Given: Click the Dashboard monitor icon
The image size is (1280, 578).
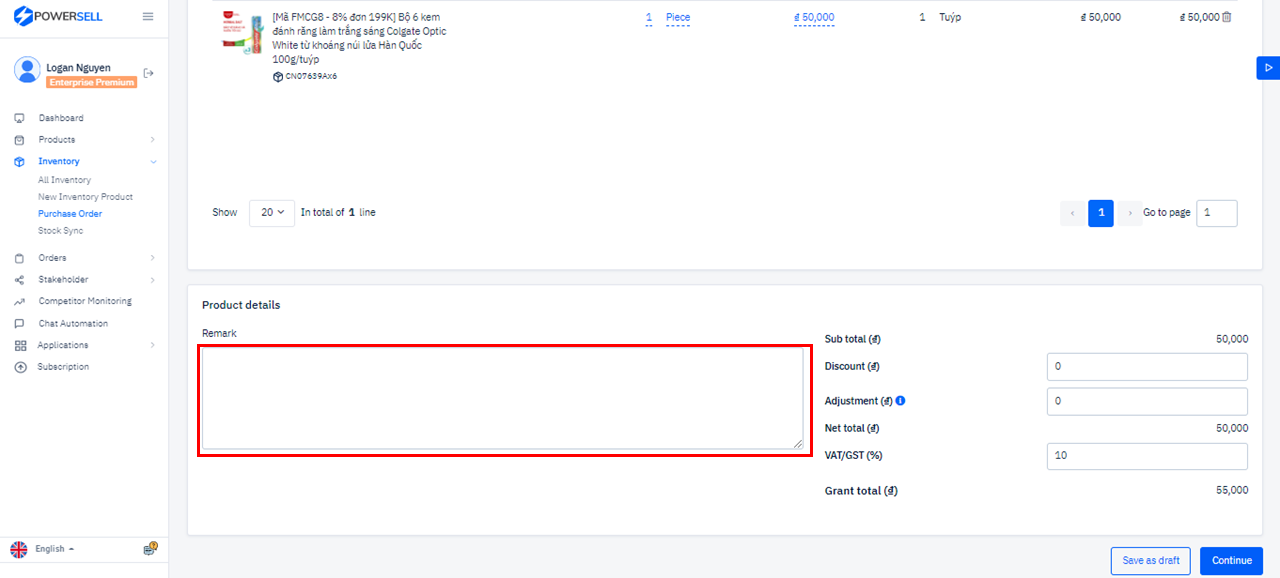Looking at the screenshot, I should [x=19, y=118].
